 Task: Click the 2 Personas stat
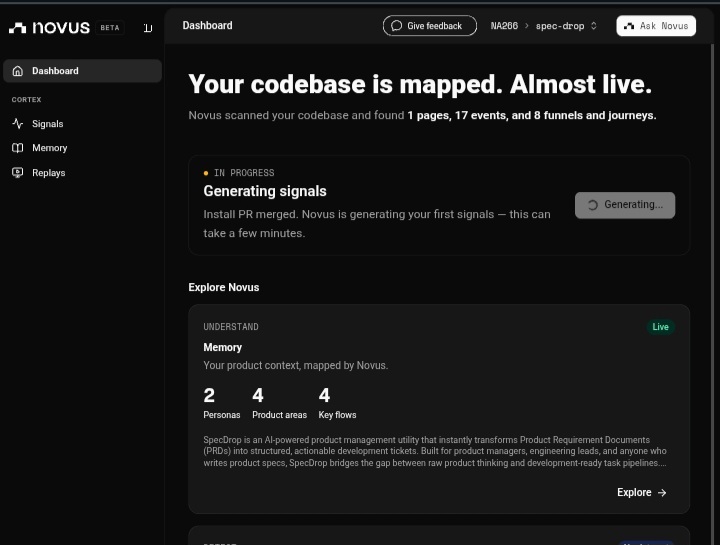click(222, 403)
